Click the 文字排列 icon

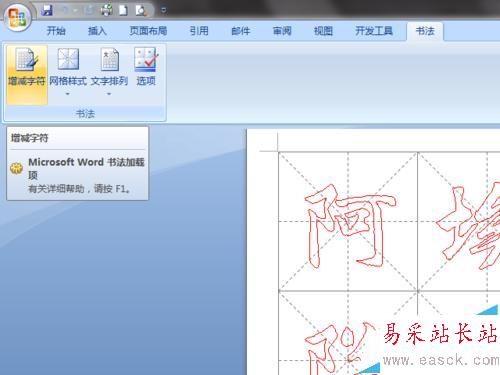click(110, 59)
